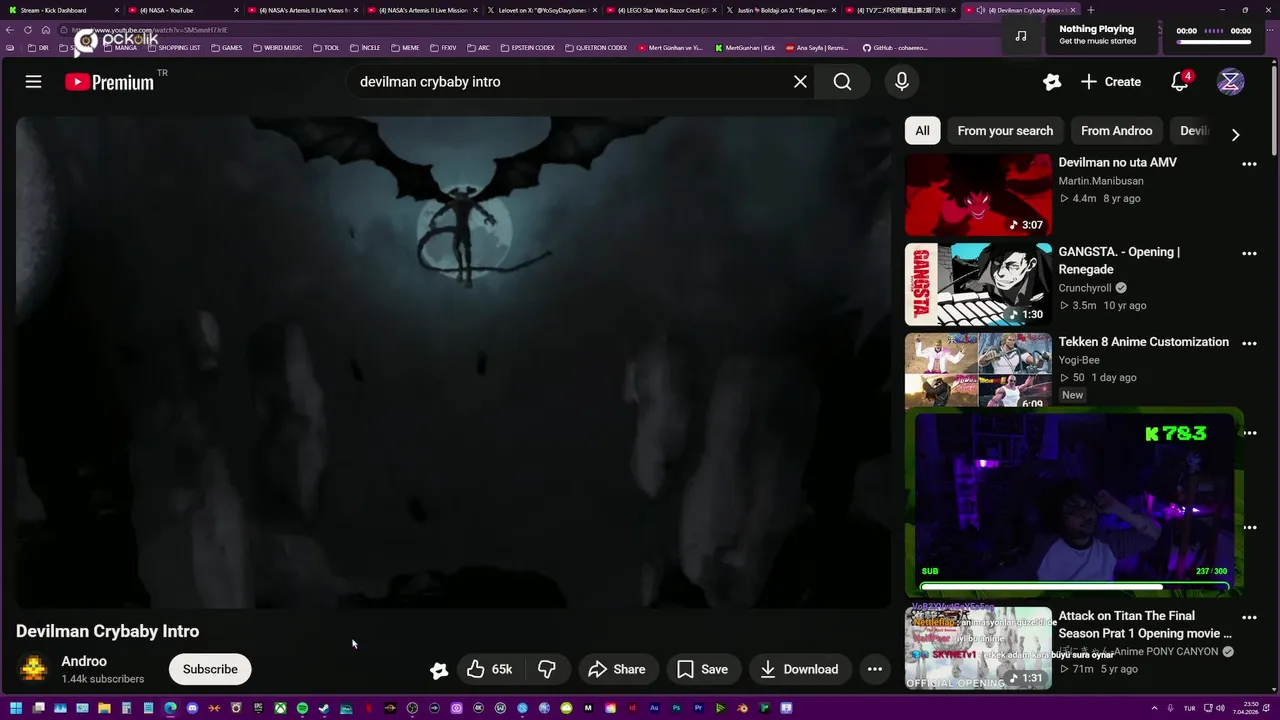The image size is (1280, 720).
Task: Open more actions menu beside Download
Action: [x=874, y=670]
